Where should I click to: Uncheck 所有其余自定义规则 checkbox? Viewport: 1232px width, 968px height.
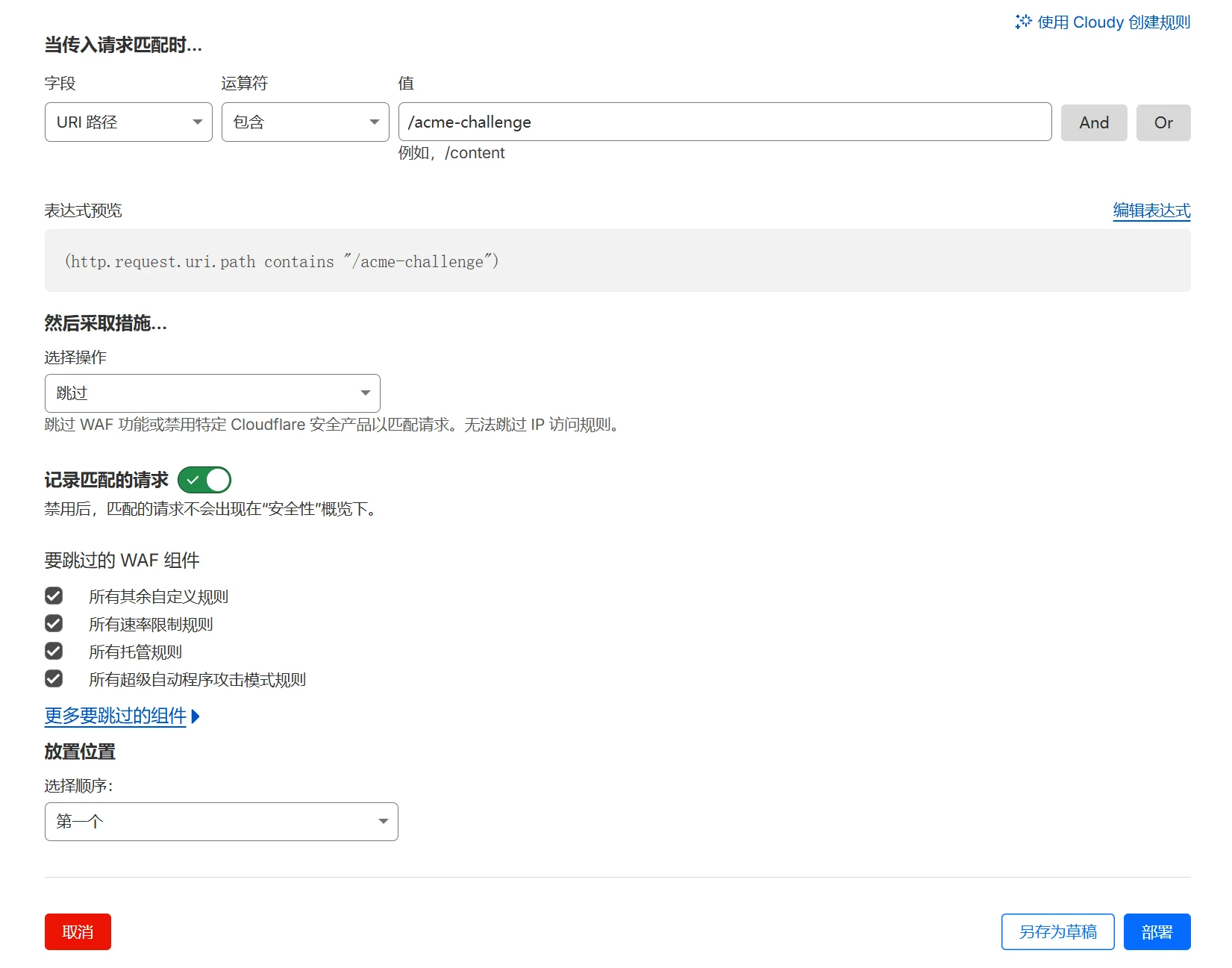click(x=54, y=596)
